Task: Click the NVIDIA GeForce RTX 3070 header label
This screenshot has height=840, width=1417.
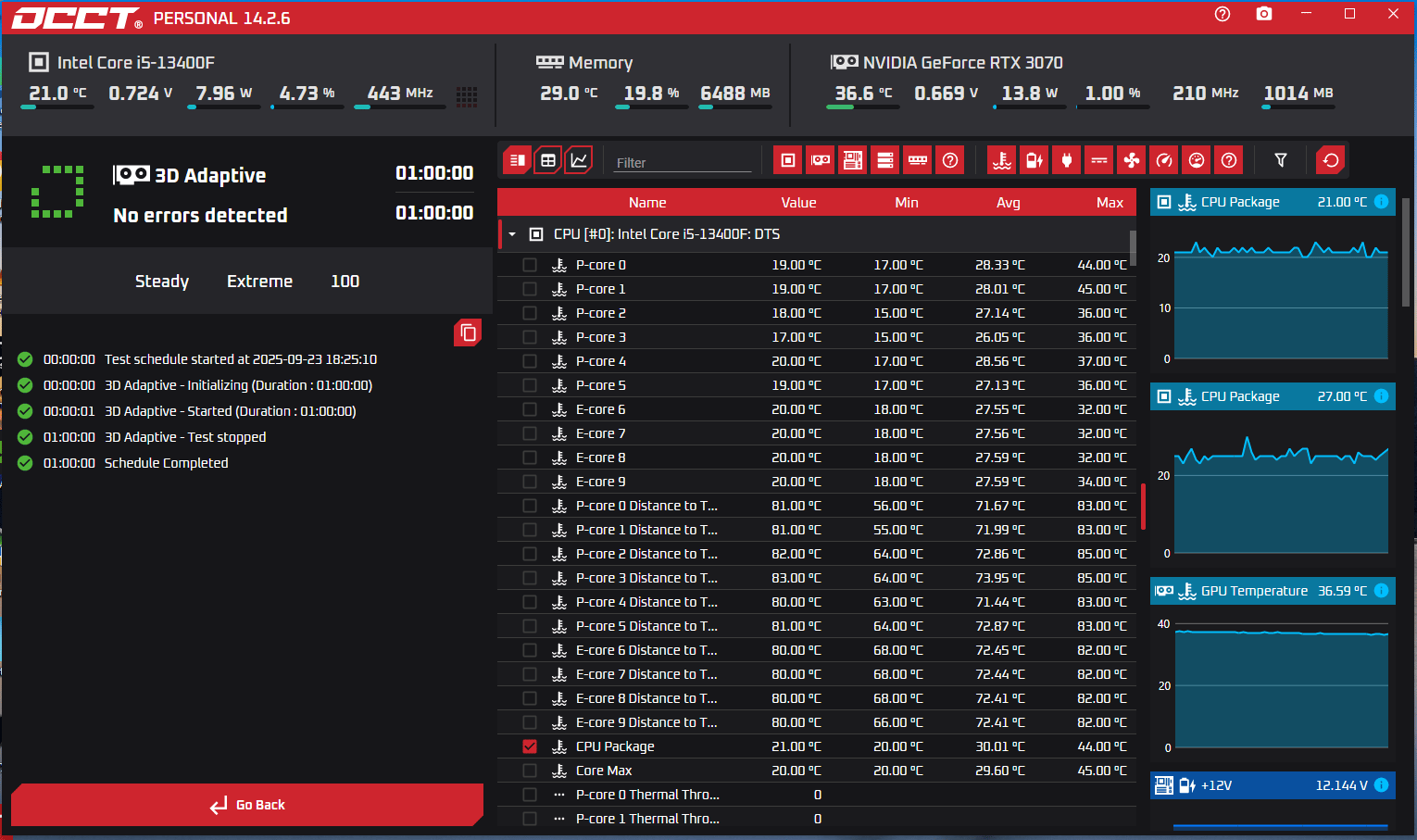Action: coord(963,63)
